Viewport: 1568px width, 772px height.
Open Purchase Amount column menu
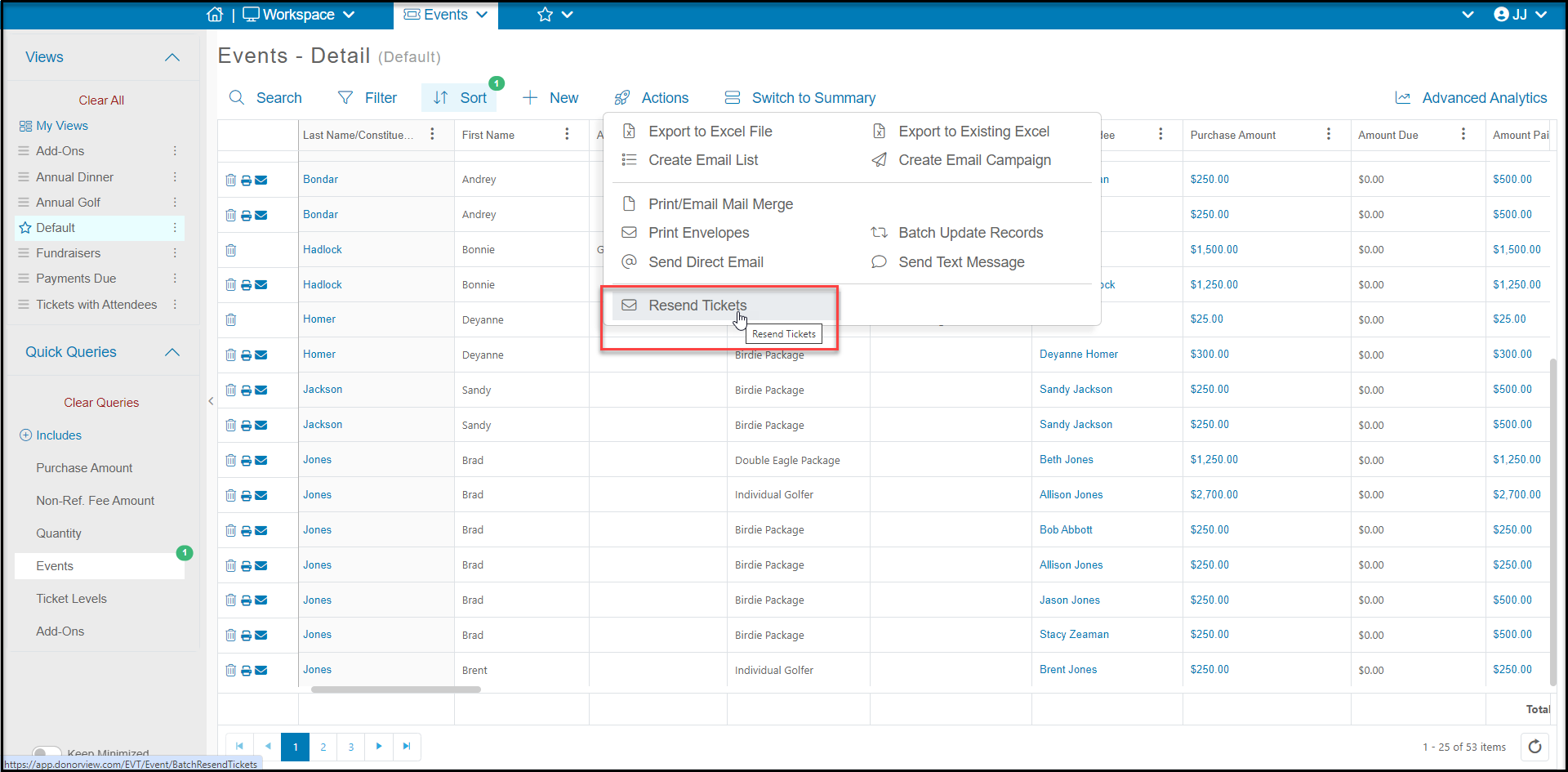coord(1329,134)
